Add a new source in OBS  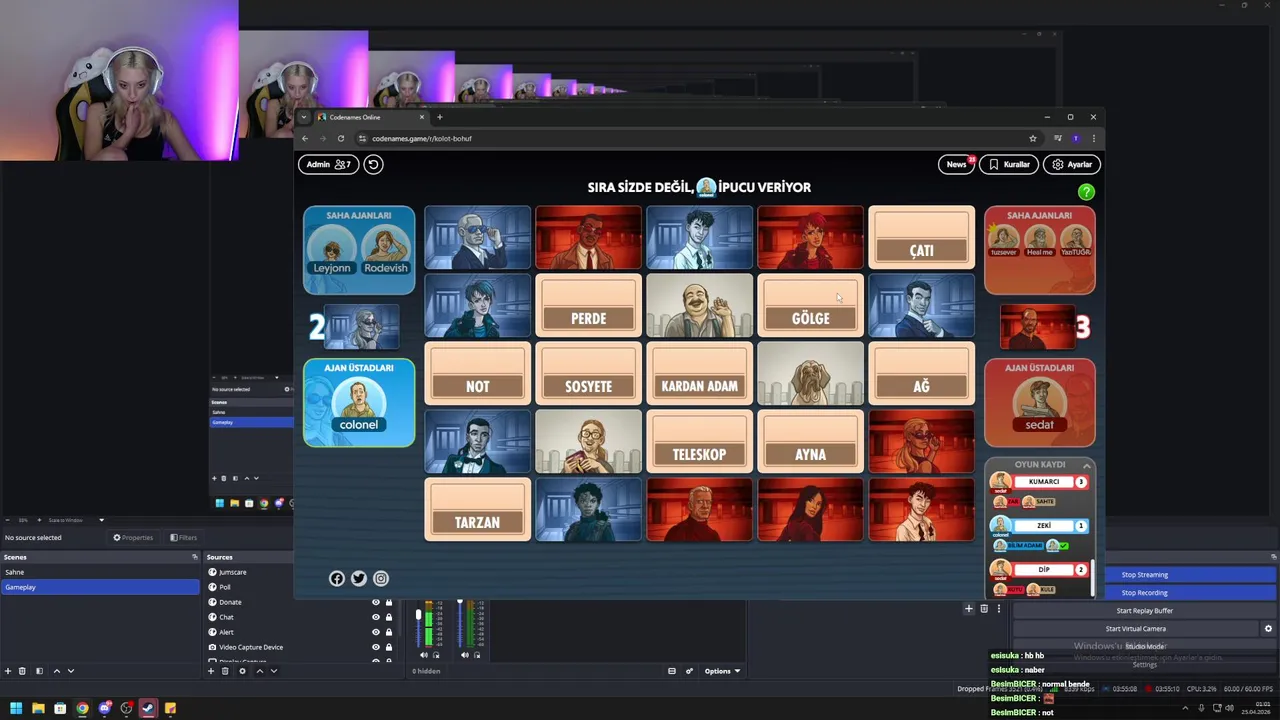click(211, 671)
